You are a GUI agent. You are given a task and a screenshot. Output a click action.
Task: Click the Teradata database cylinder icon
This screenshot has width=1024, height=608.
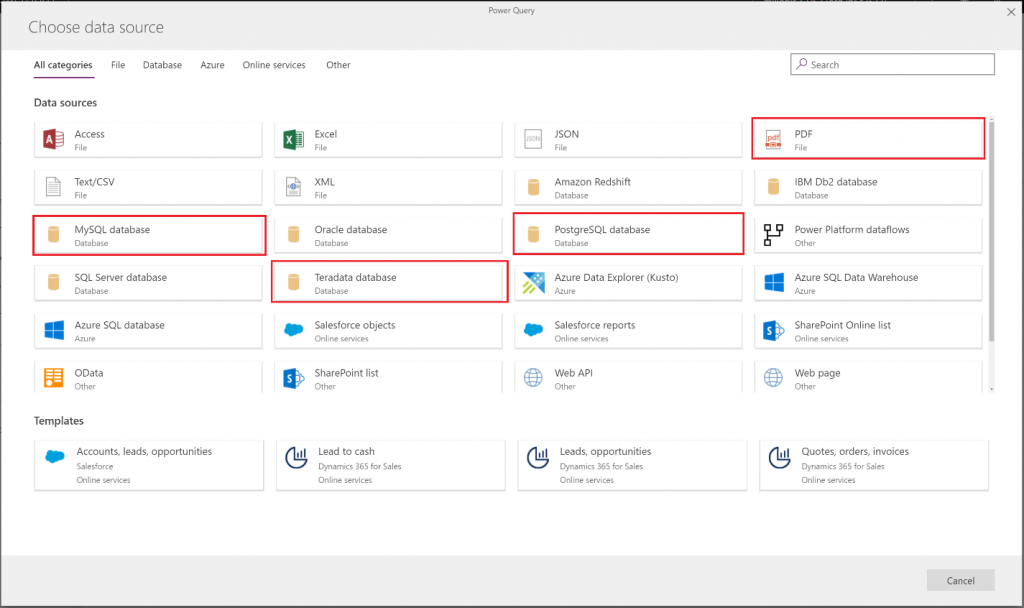pos(293,282)
